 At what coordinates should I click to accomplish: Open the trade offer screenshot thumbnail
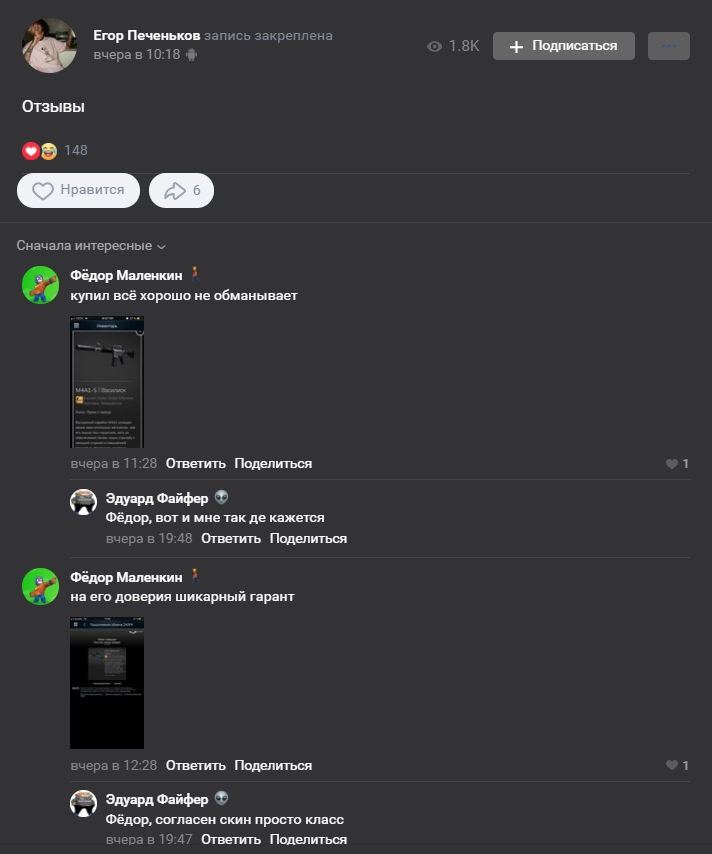(107, 683)
